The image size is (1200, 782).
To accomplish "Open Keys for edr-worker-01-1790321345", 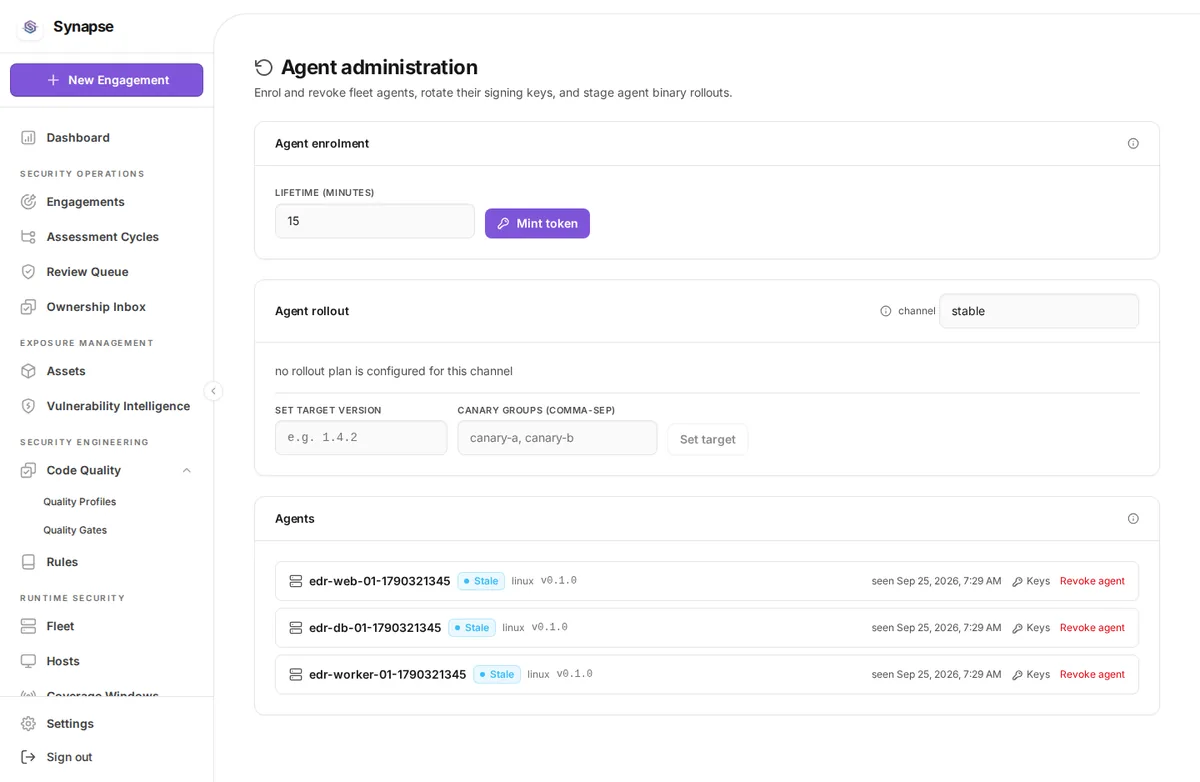I will (1031, 674).
